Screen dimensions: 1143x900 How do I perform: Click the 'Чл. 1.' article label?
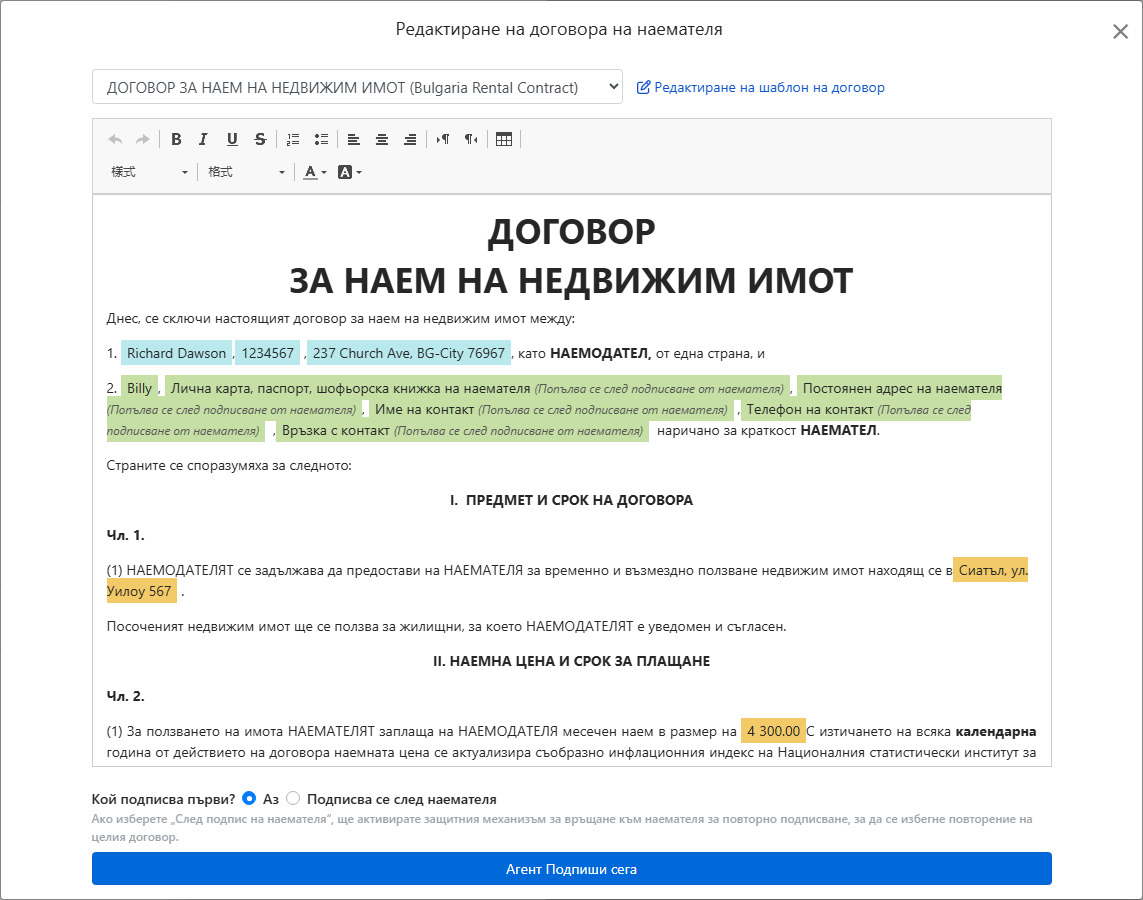[125, 536]
